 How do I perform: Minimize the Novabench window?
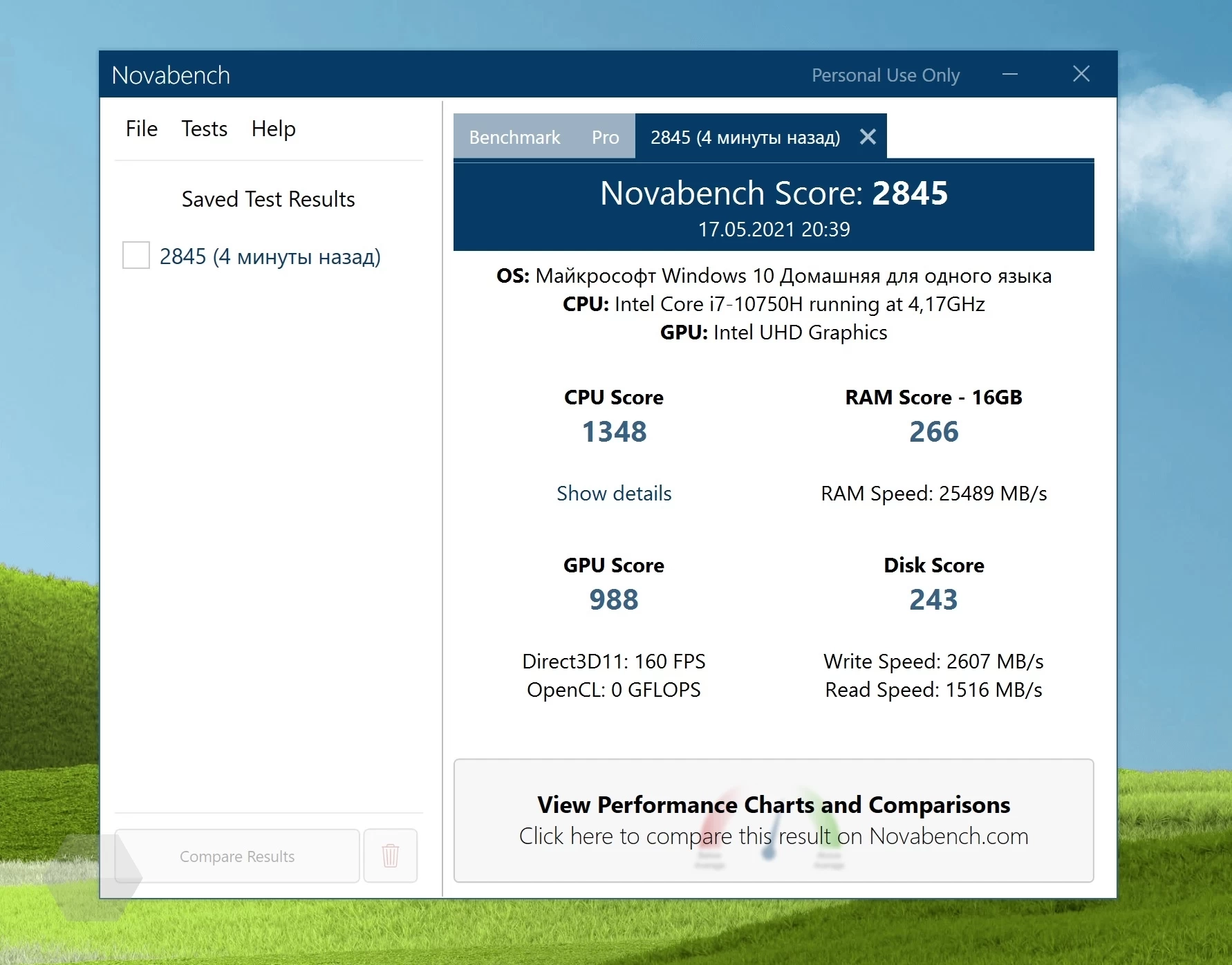(x=1010, y=75)
